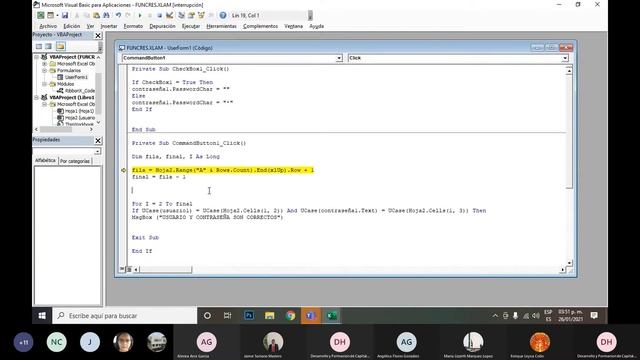Viewport: 640px width, 360px height.
Task: Open the Herramientas menu
Action: [222, 26]
